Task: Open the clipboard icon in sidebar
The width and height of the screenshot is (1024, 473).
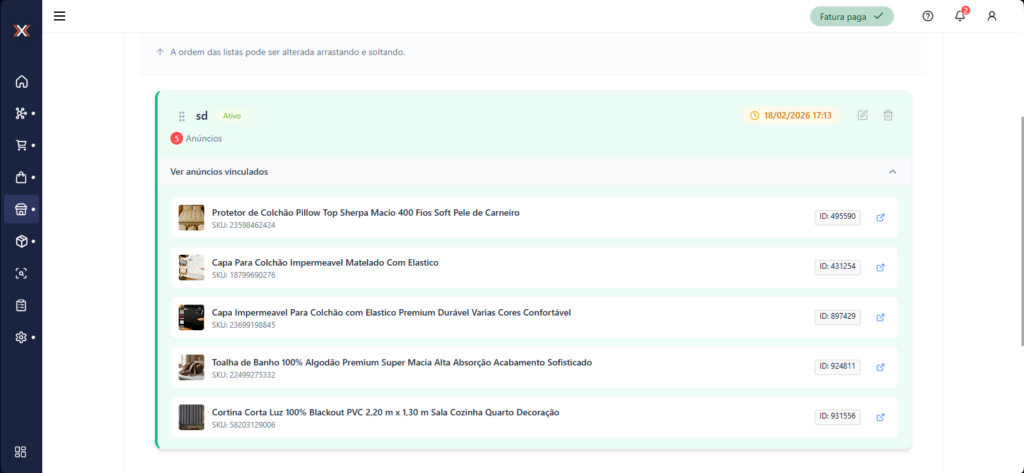Action: (21, 305)
